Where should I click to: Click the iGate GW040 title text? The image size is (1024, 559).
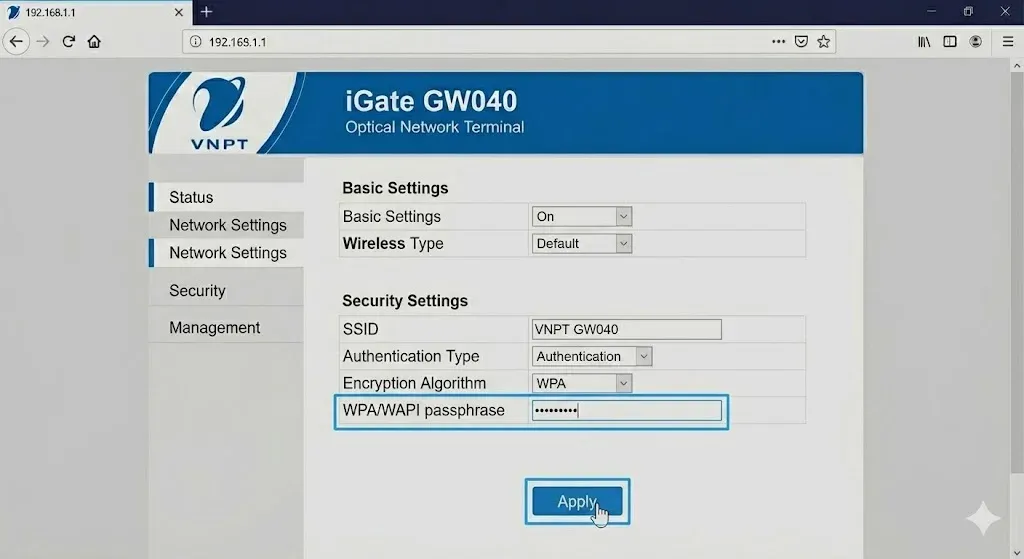pyautogui.click(x=431, y=101)
